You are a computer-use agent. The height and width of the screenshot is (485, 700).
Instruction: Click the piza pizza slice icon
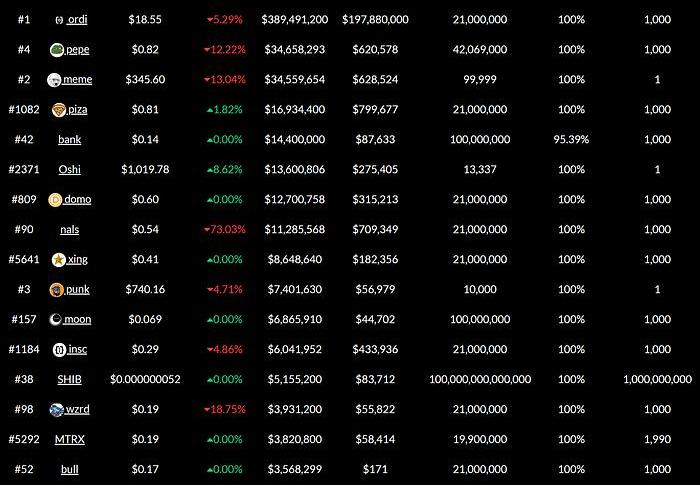coord(58,110)
